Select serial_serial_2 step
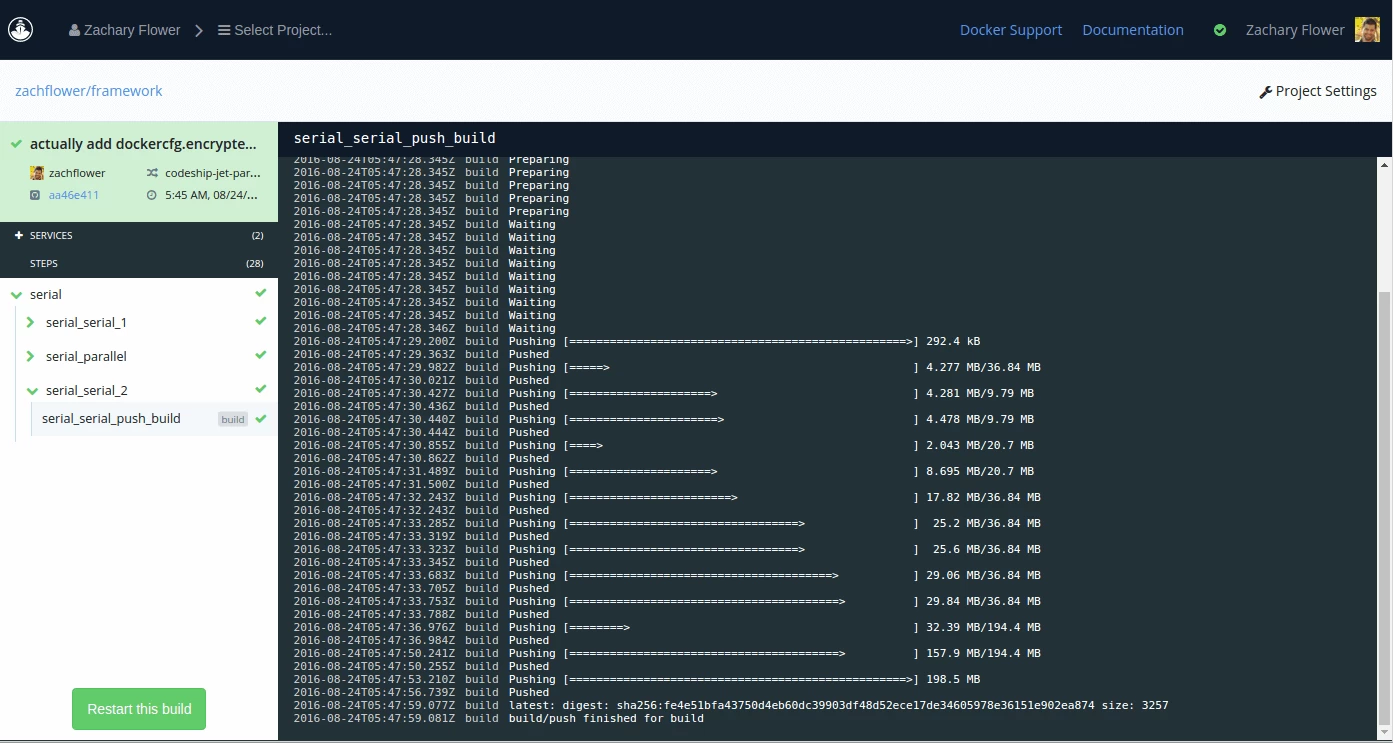Screen dimensions: 1393x743 [x=87, y=391]
